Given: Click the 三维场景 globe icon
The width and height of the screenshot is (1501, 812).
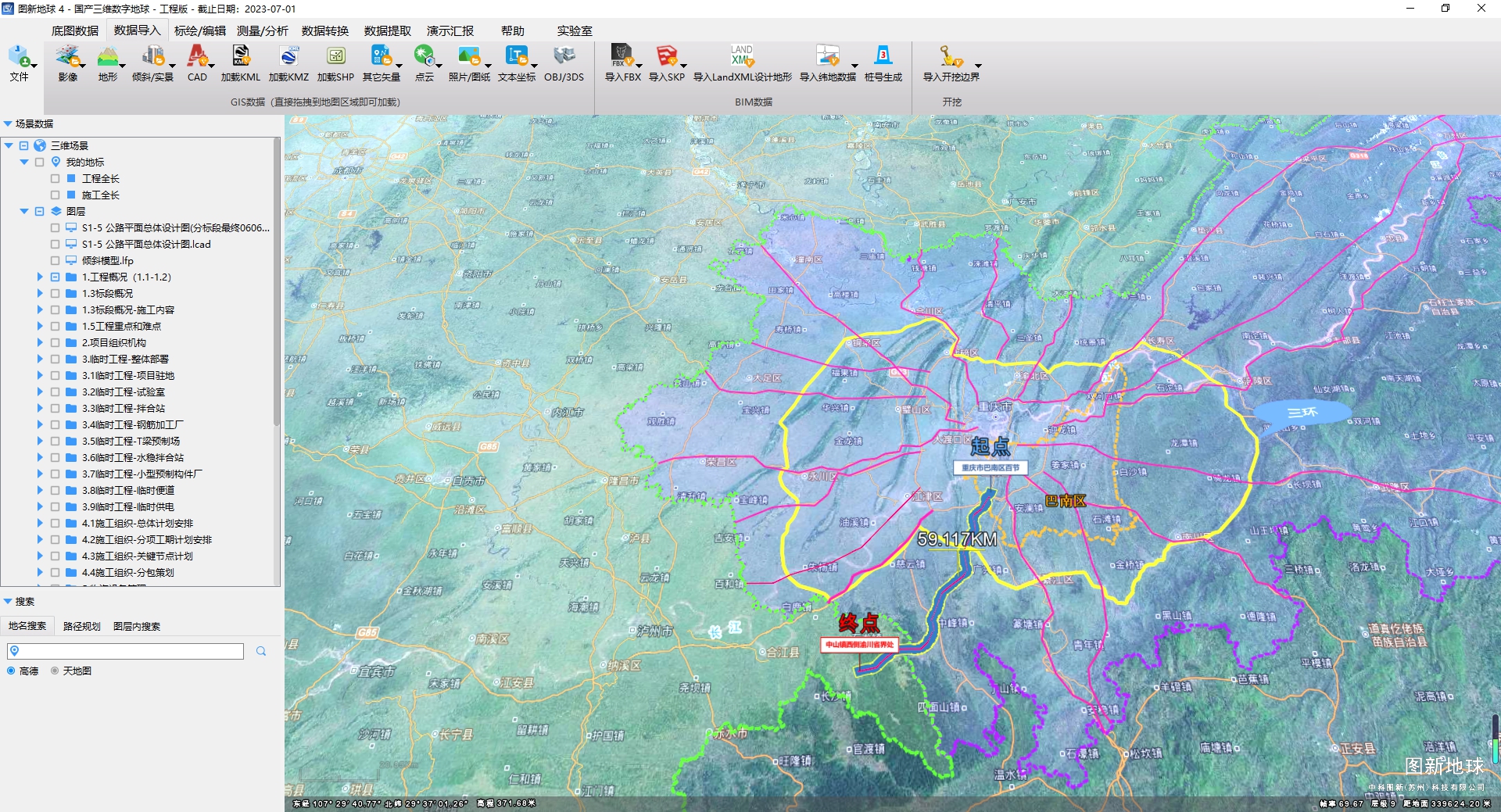Looking at the screenshot, I should click(40, 145).
